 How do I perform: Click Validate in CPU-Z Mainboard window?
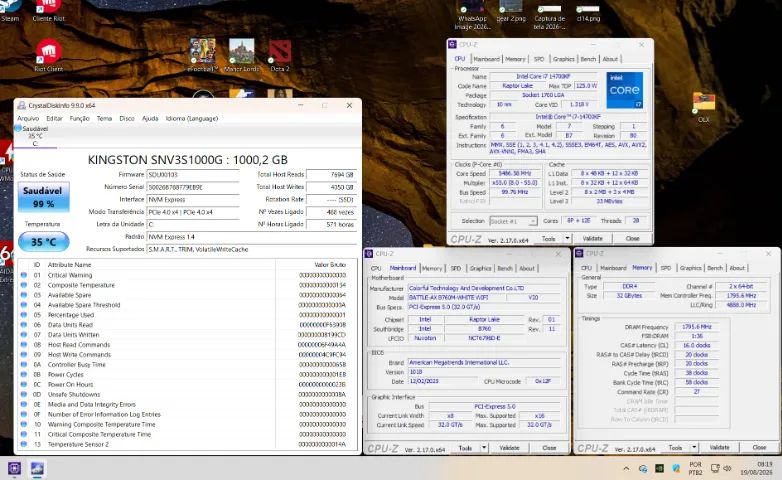[x=509, y=448]
